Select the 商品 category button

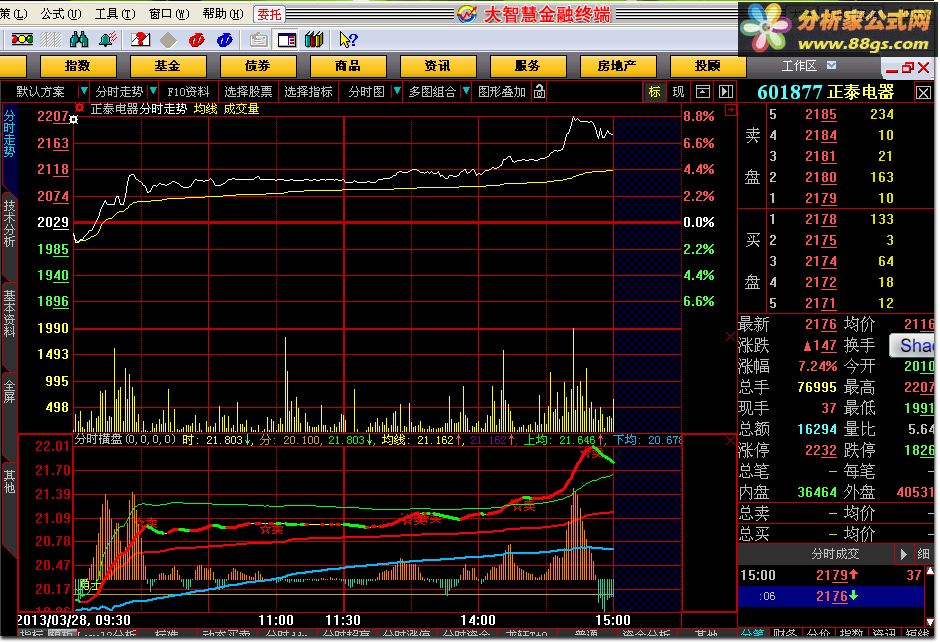[x=348, y=66]
